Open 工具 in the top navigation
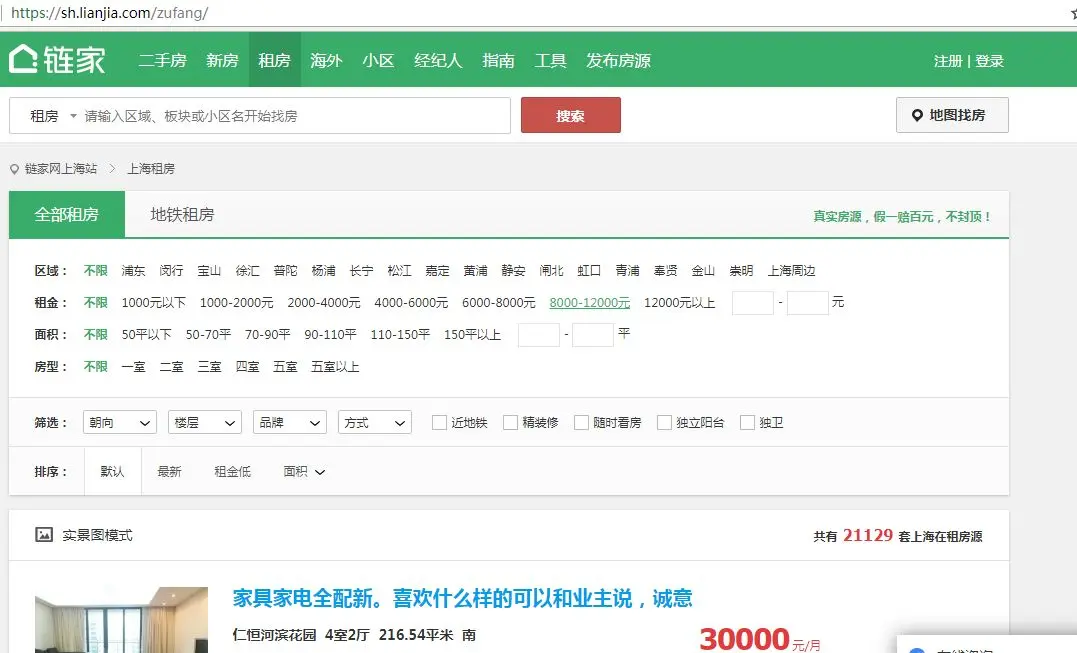 551,60
